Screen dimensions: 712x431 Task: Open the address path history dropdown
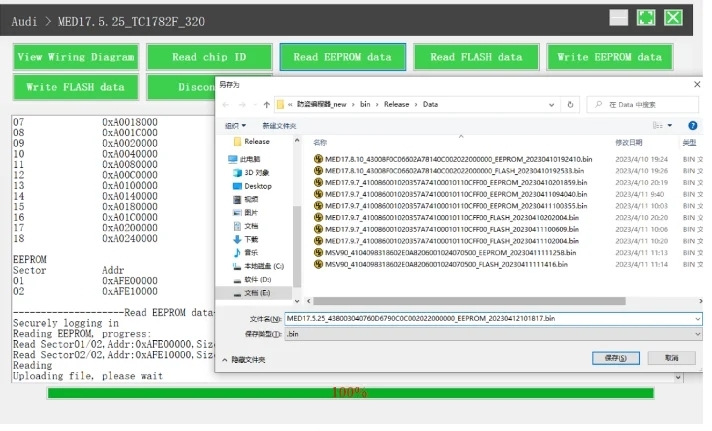coord(551,105)
